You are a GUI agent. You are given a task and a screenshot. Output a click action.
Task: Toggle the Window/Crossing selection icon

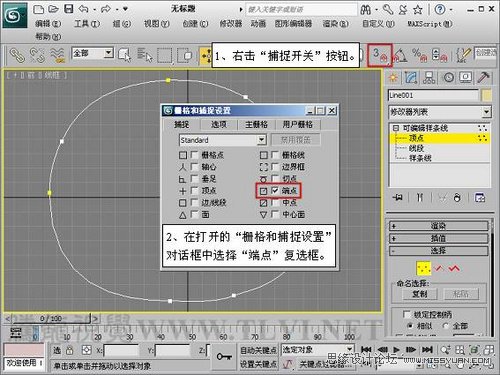[x=185, y=55]
